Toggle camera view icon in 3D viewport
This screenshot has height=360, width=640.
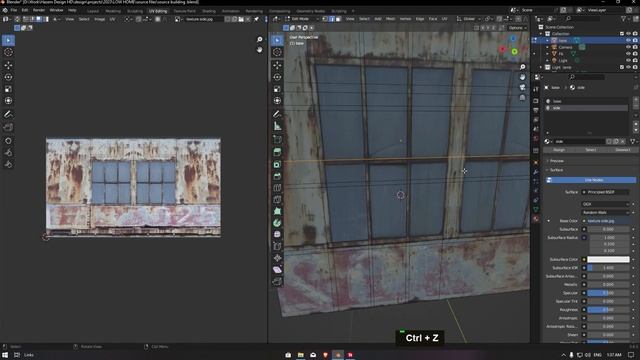point(522,87)
